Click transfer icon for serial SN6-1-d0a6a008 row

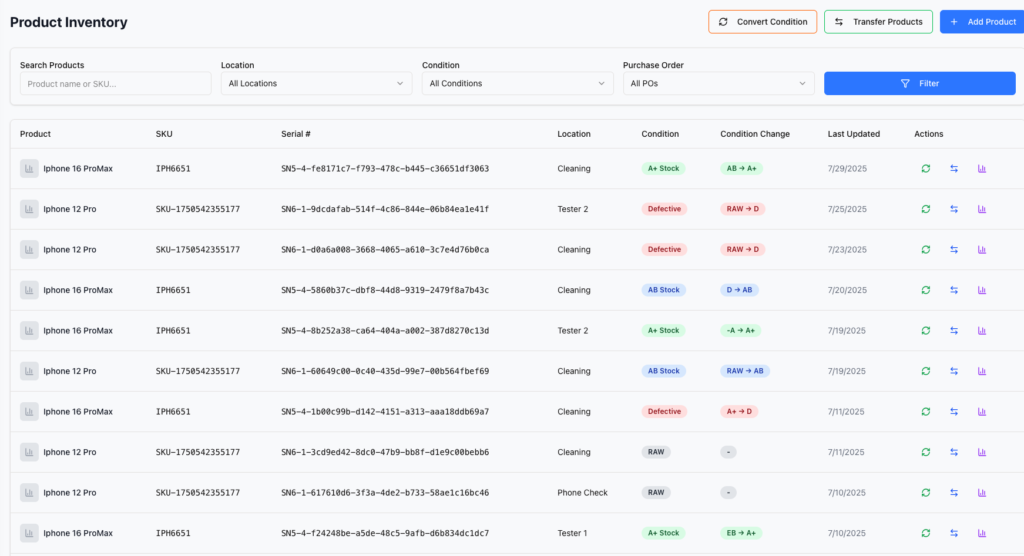[954, 250]
